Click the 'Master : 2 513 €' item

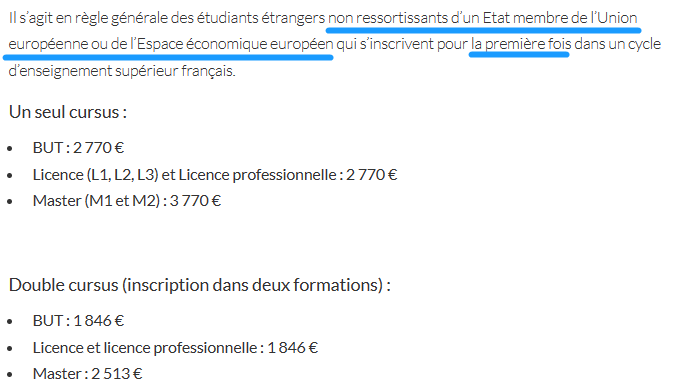(87, 374)
